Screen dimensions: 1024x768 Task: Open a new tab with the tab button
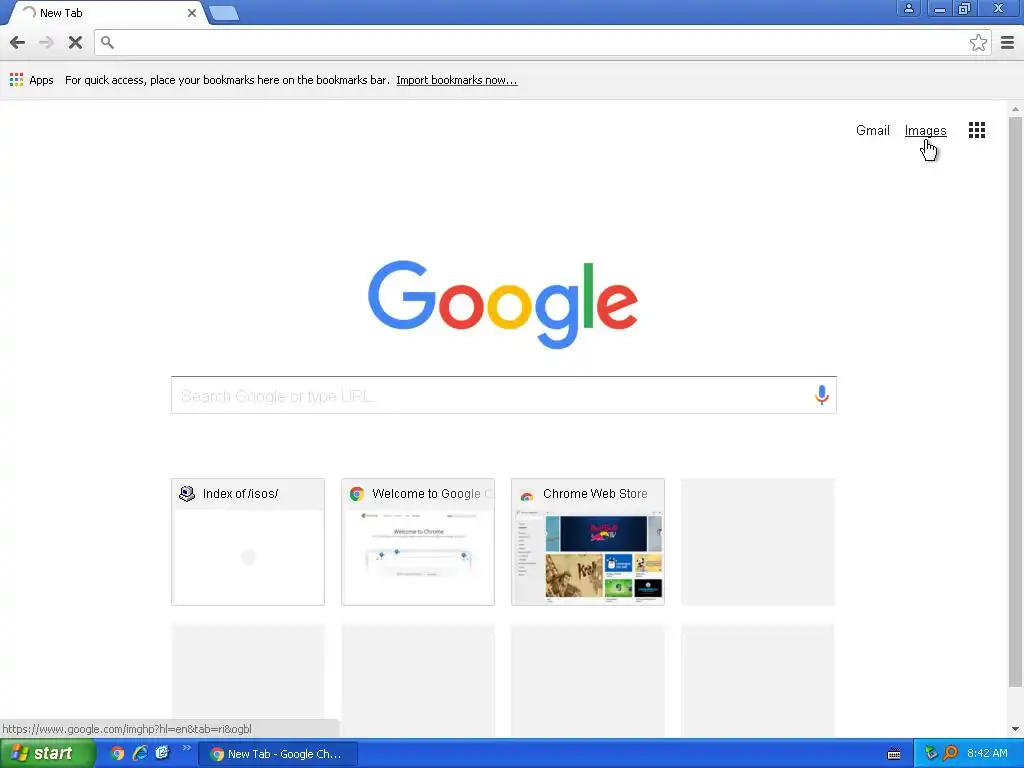click(224, 13)
